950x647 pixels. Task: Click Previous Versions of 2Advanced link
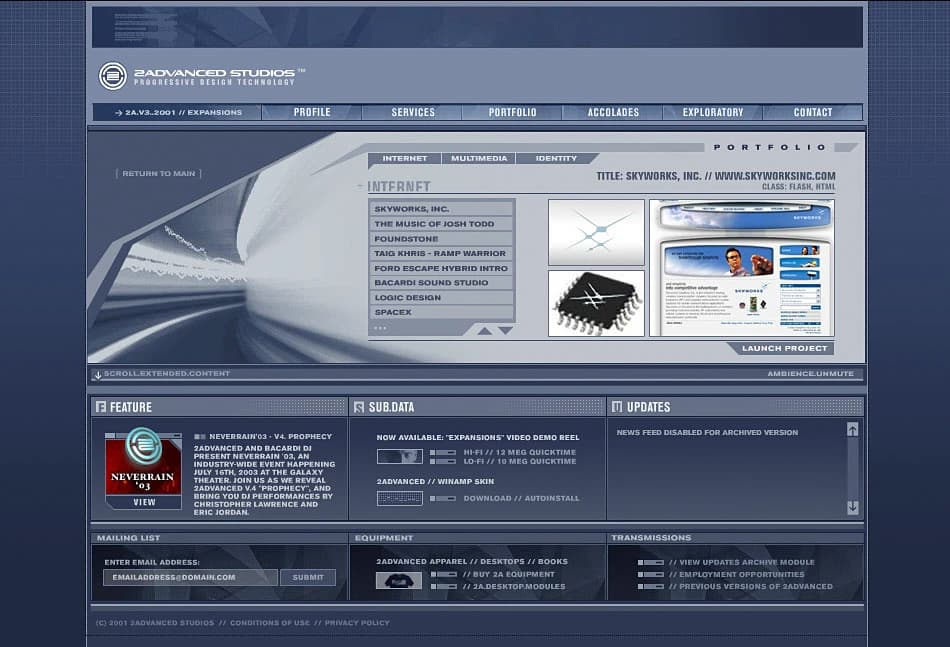click(751, 586)
